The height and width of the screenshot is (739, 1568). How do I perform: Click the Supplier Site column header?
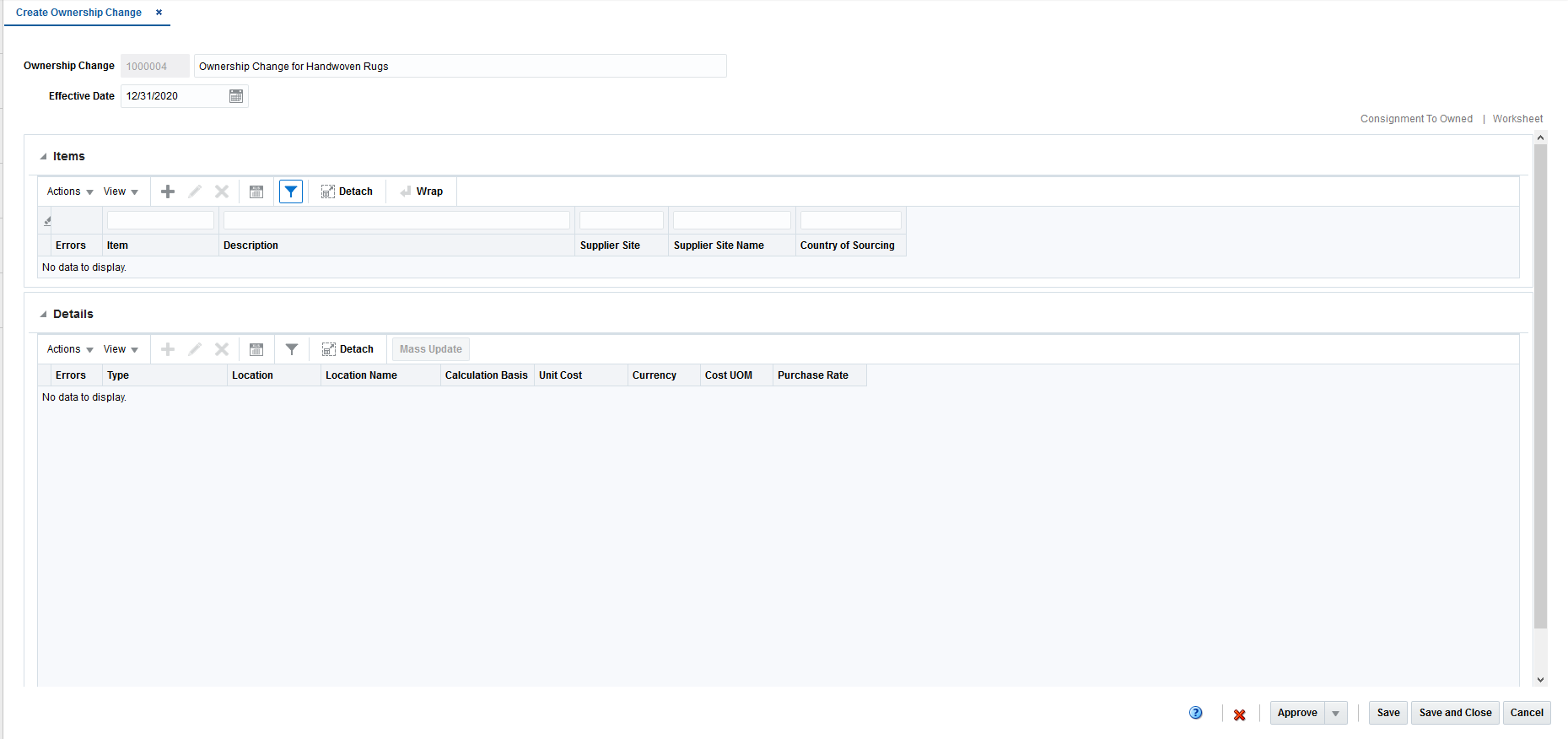[x=622, y=245]
